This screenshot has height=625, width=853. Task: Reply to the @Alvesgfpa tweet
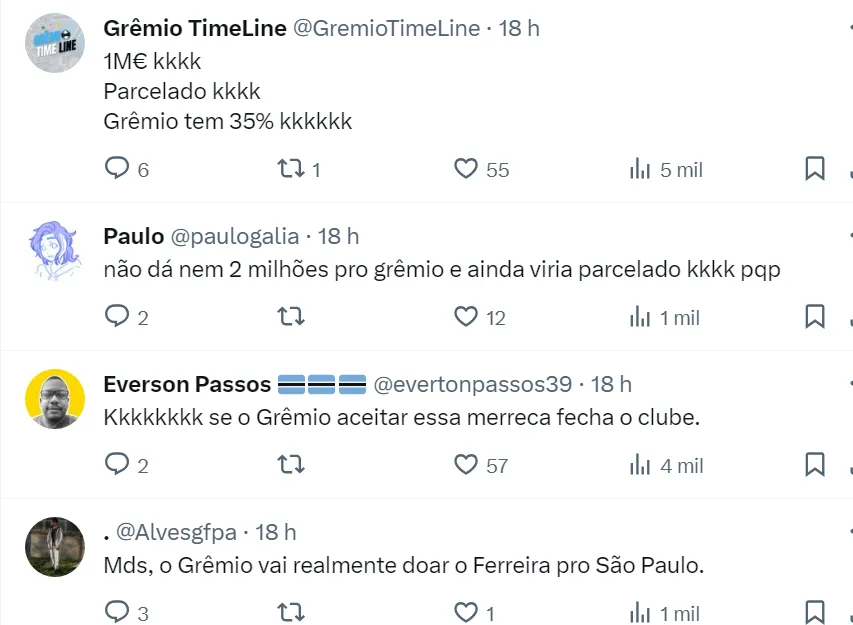click(118, 612)
